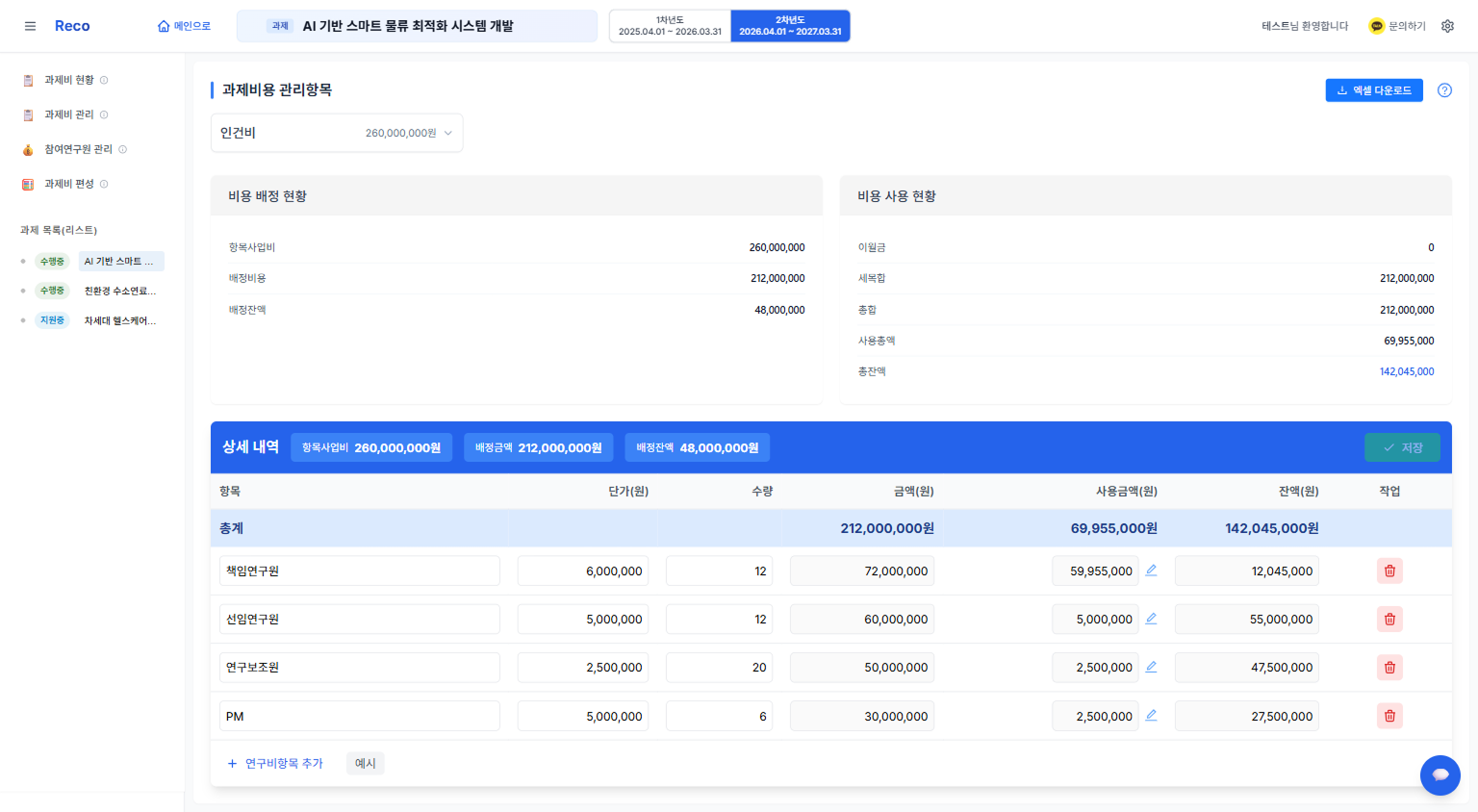Open the floating chat bubble icon
Viewport: 1478px width, 812px height.
pyautogui.click(x=1440, y=774)
